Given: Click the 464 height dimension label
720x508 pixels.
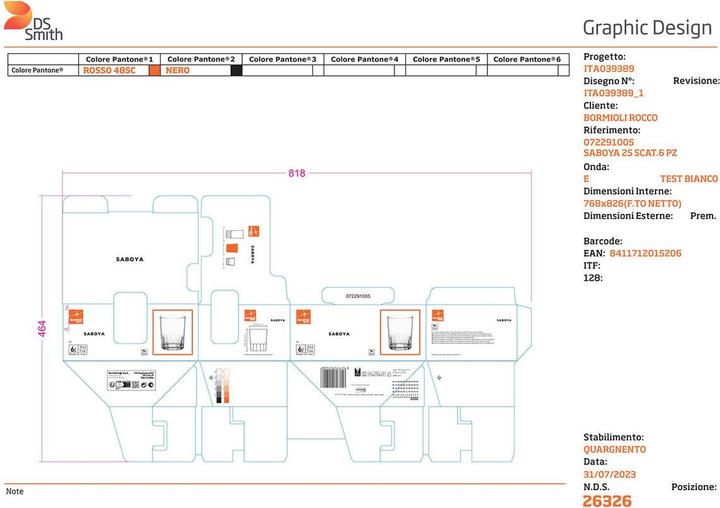Looking at the screenshot, I should pos(42,329).
